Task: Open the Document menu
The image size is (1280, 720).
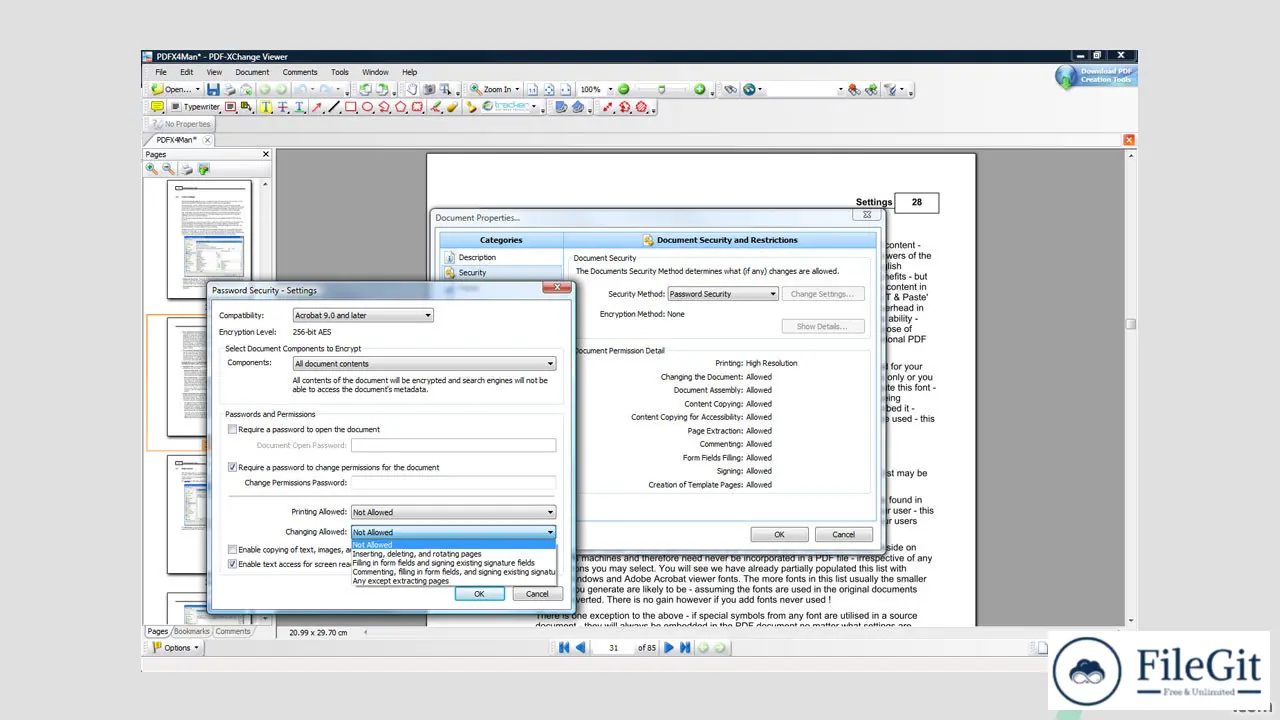Action: coord(252,72)
